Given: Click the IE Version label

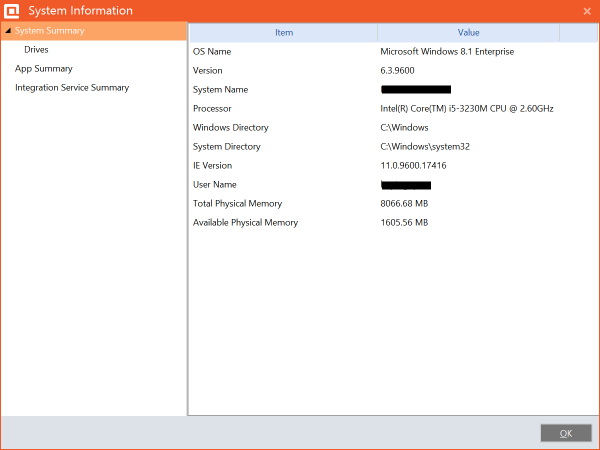Looking at the screenshot, I should pos(212,166).
